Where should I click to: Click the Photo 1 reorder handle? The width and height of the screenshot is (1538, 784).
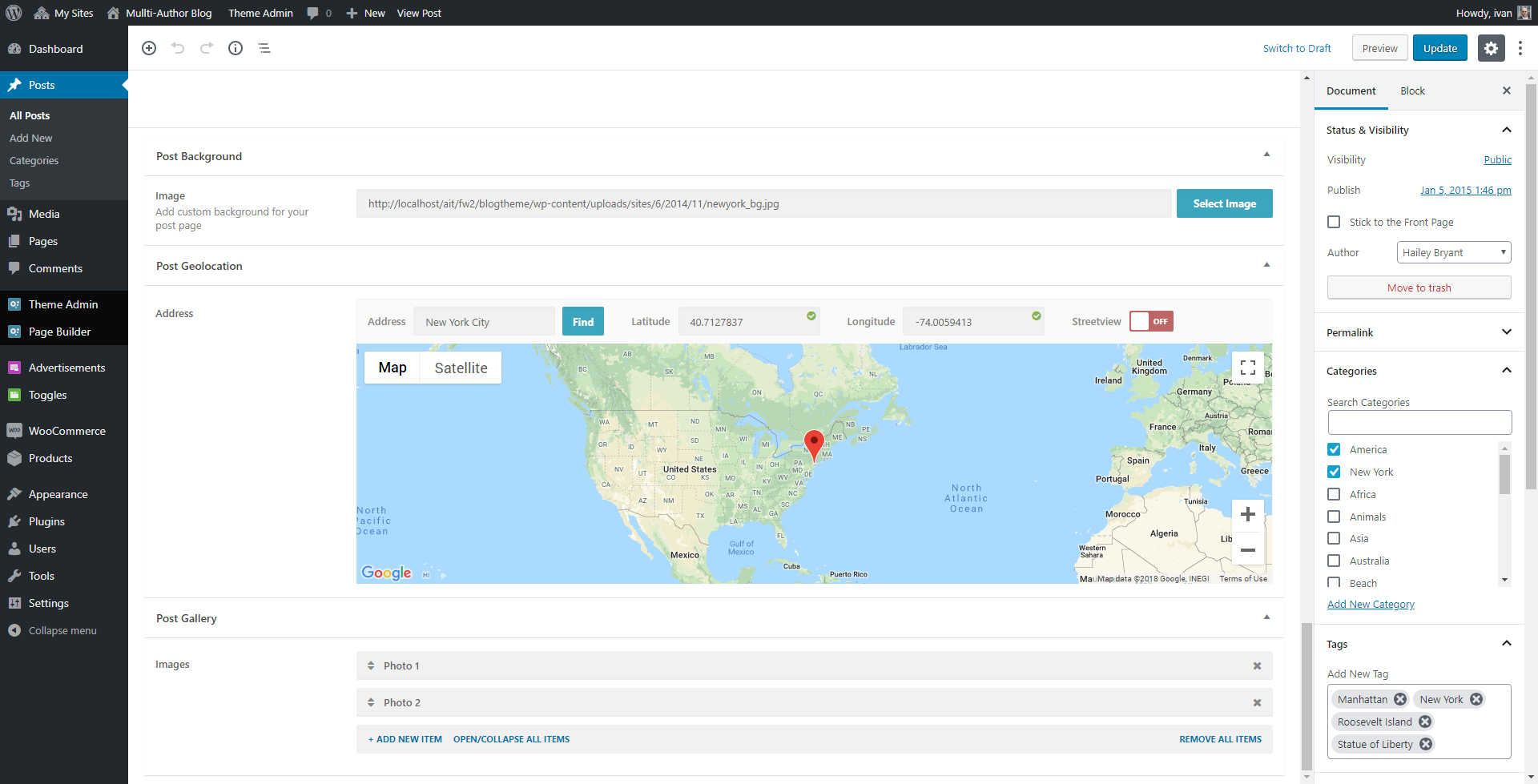click(x=371, y=665)
